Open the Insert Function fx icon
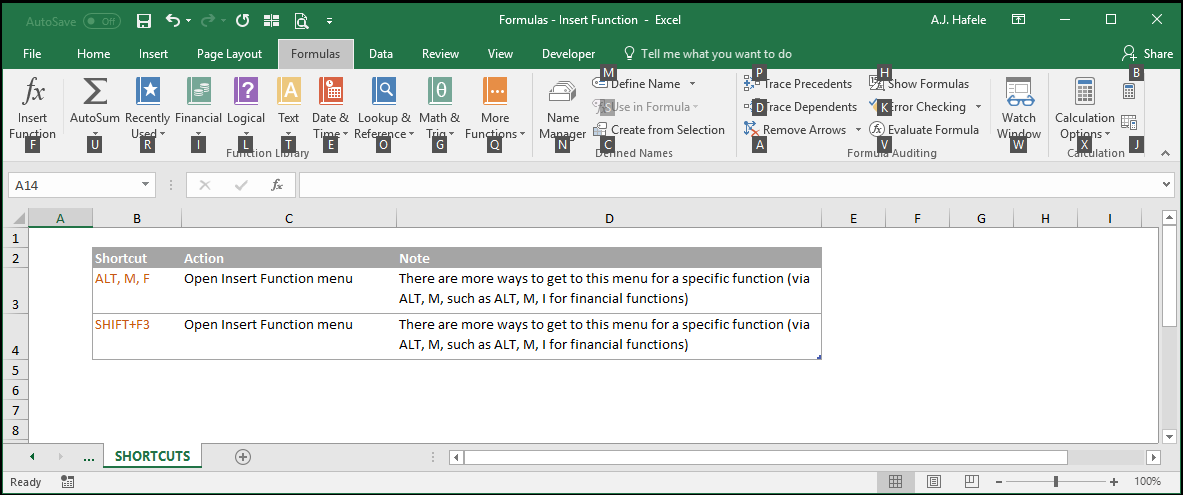The width and height of the screenshot is (1183, 495). (x=32, y=91)
